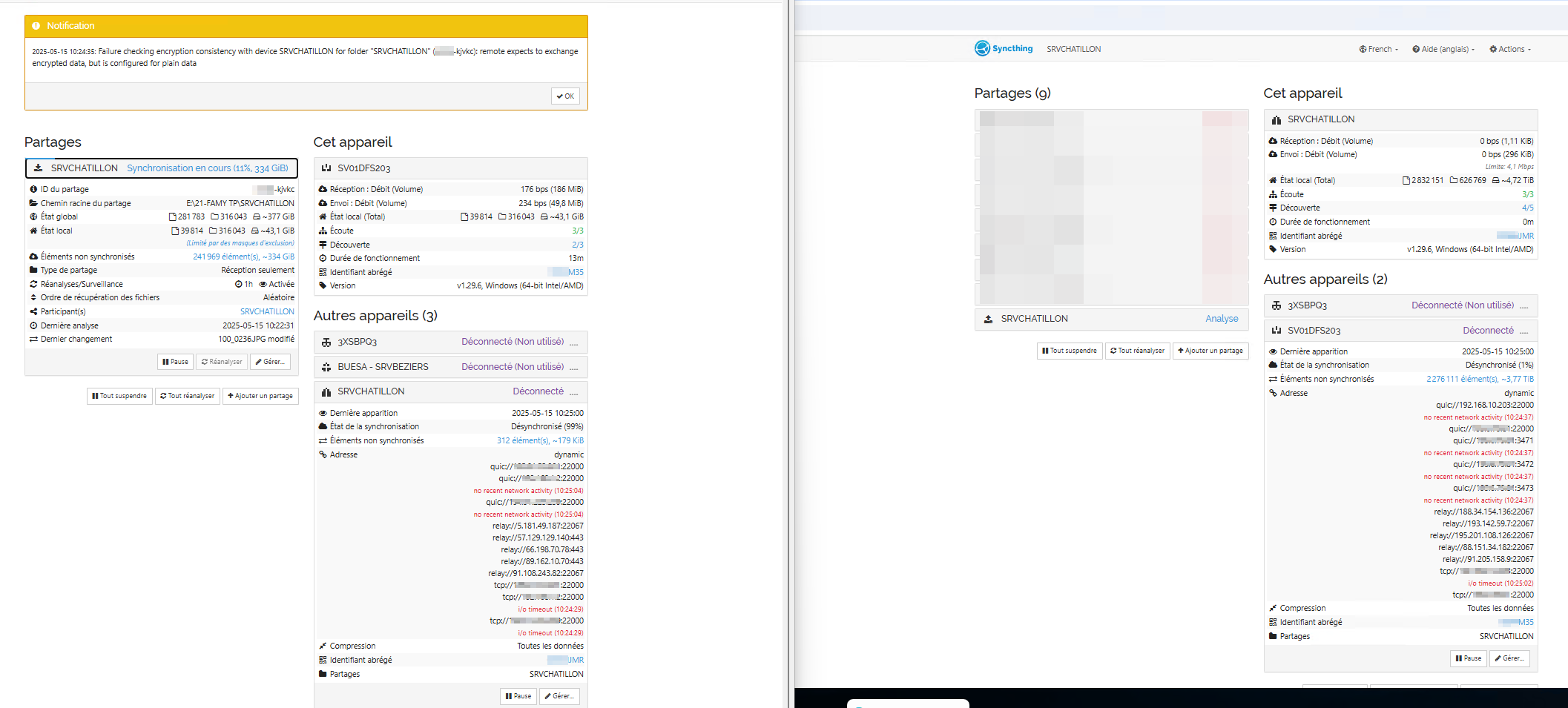Viewport: 1568px width, 708px height.
Task: Click the JMR short ID link in left window
Action: coord(565,660)
